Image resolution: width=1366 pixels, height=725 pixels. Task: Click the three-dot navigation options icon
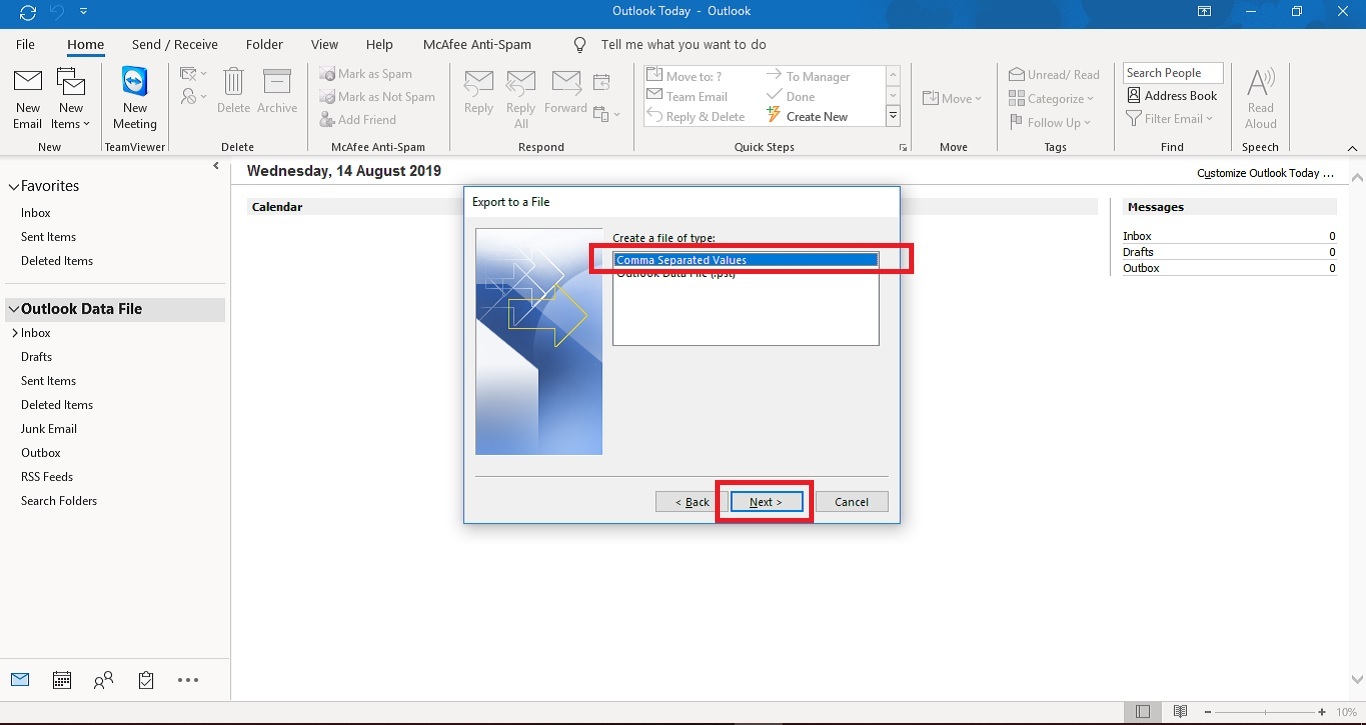point(188,680)
